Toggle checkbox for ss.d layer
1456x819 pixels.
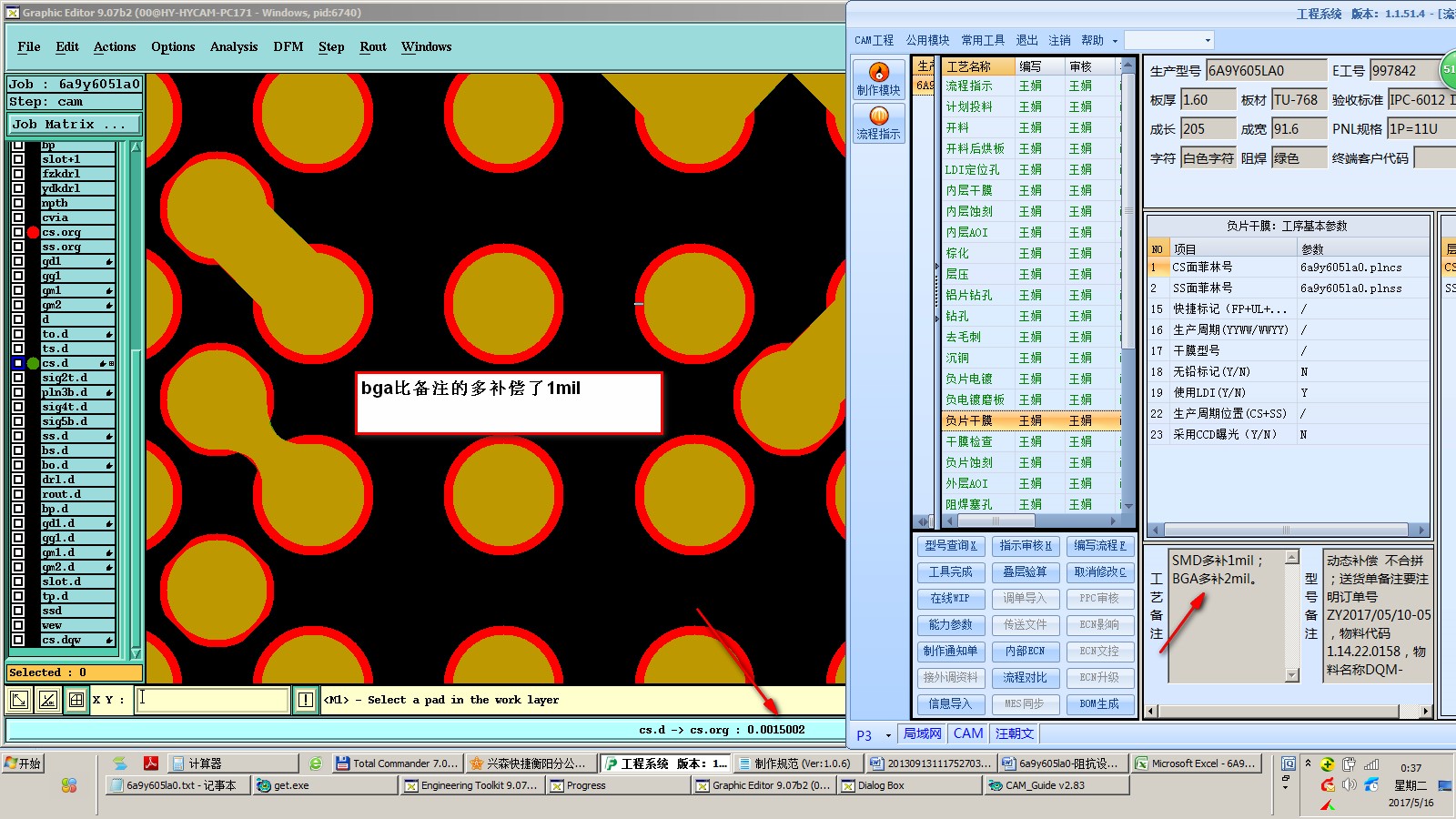coord(17,436)
